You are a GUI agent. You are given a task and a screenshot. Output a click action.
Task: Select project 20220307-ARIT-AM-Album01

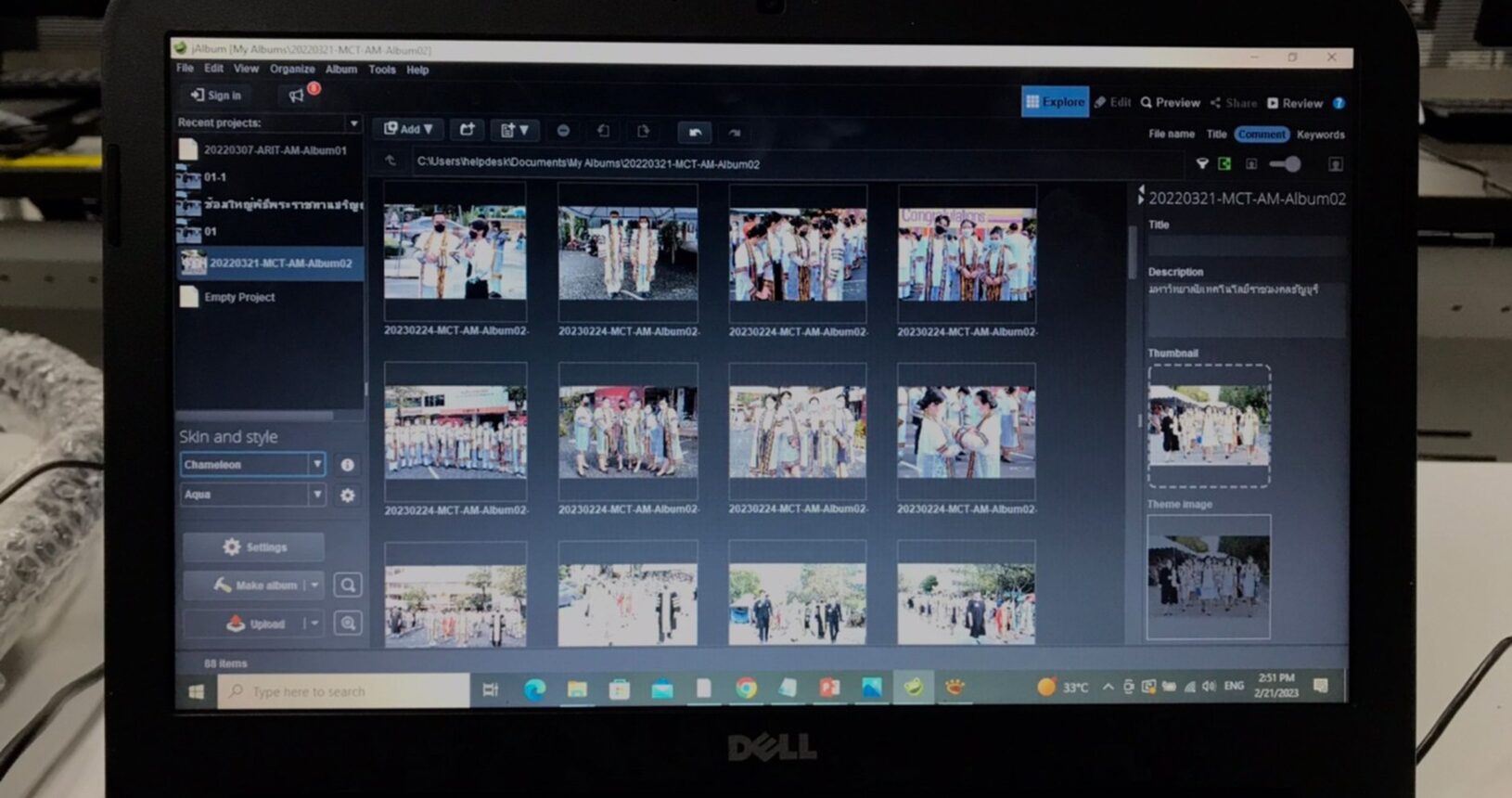[x=269, y=149]
